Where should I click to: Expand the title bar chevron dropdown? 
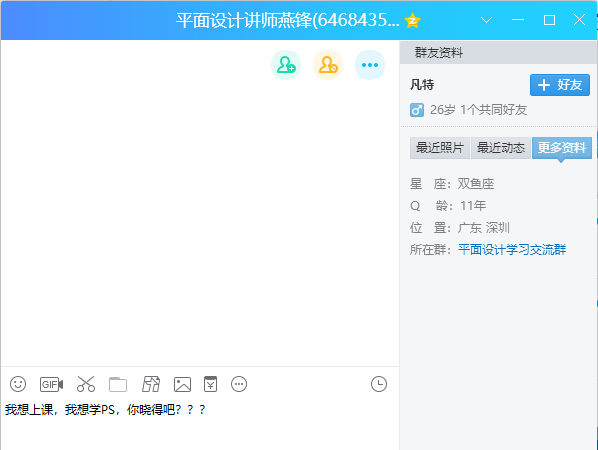(486, 20)
